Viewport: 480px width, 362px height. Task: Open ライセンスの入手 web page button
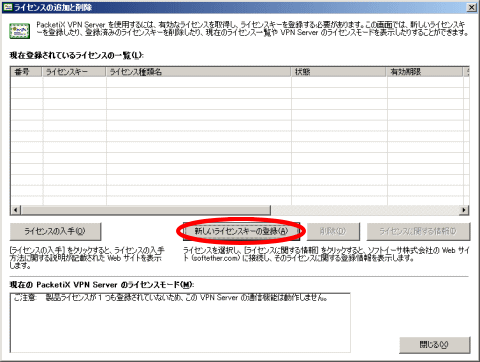click(x=55, y=231)
